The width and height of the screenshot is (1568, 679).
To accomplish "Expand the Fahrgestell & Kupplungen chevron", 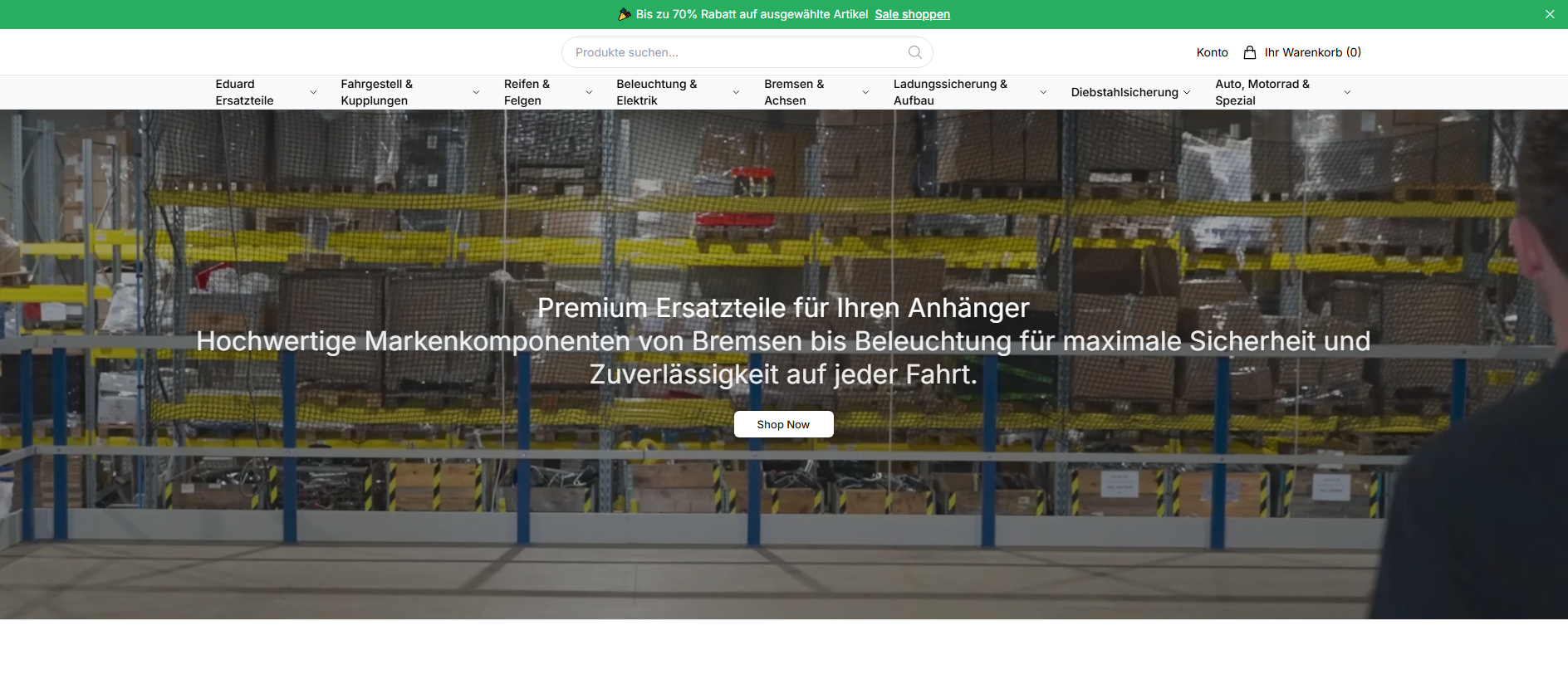I will click(x=476, y=92).
